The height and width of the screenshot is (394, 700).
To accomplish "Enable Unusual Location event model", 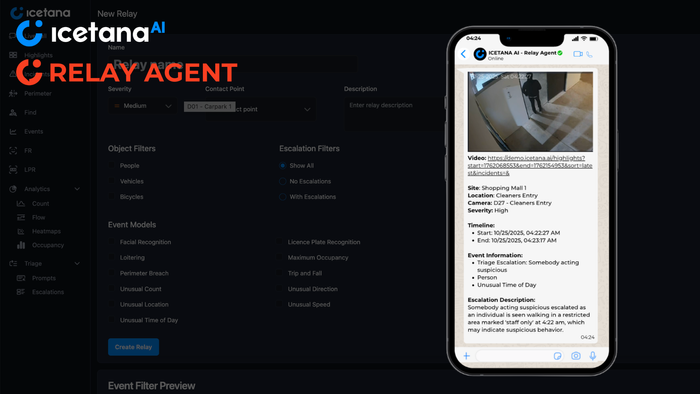I will (x=112, y=304).
